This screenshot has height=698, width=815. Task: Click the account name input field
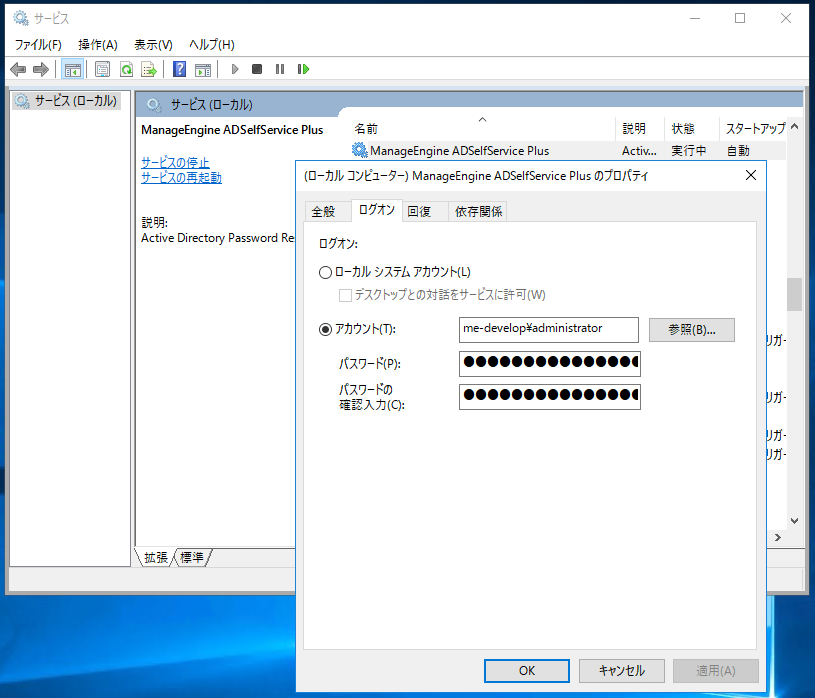pos(549,330)
